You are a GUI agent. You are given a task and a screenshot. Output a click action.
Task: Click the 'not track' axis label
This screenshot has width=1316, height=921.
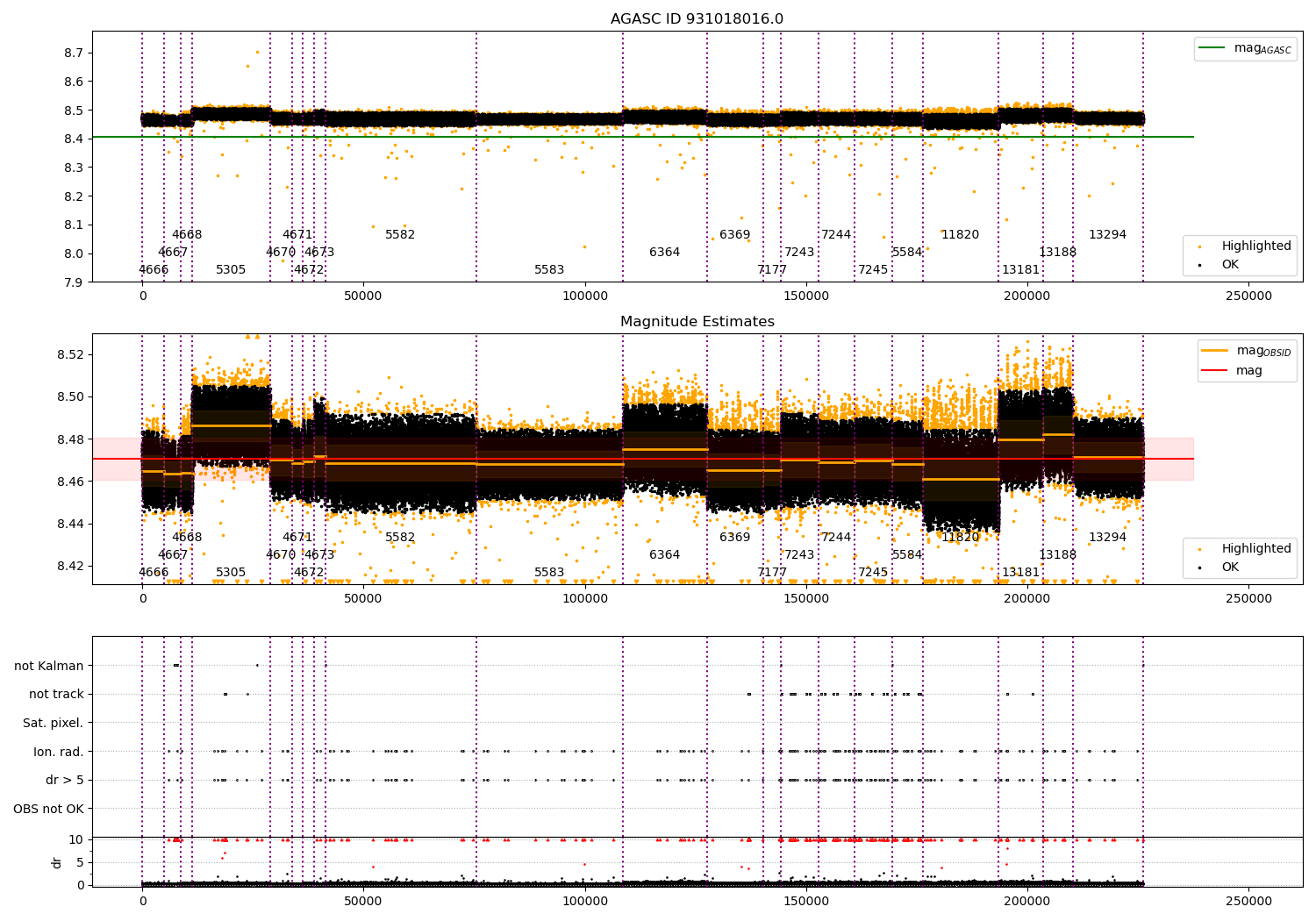click(56, 694)
